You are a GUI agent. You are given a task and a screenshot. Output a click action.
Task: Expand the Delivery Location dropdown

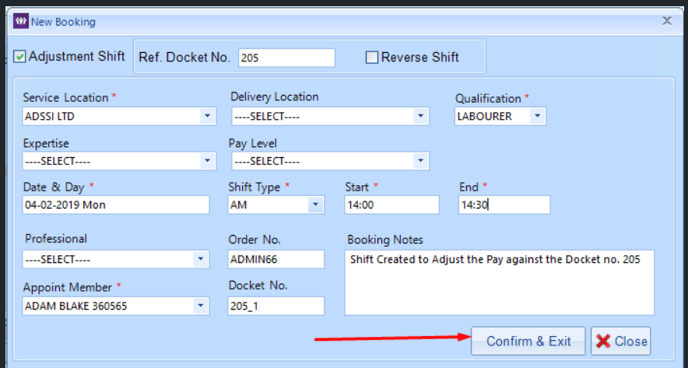420,116
